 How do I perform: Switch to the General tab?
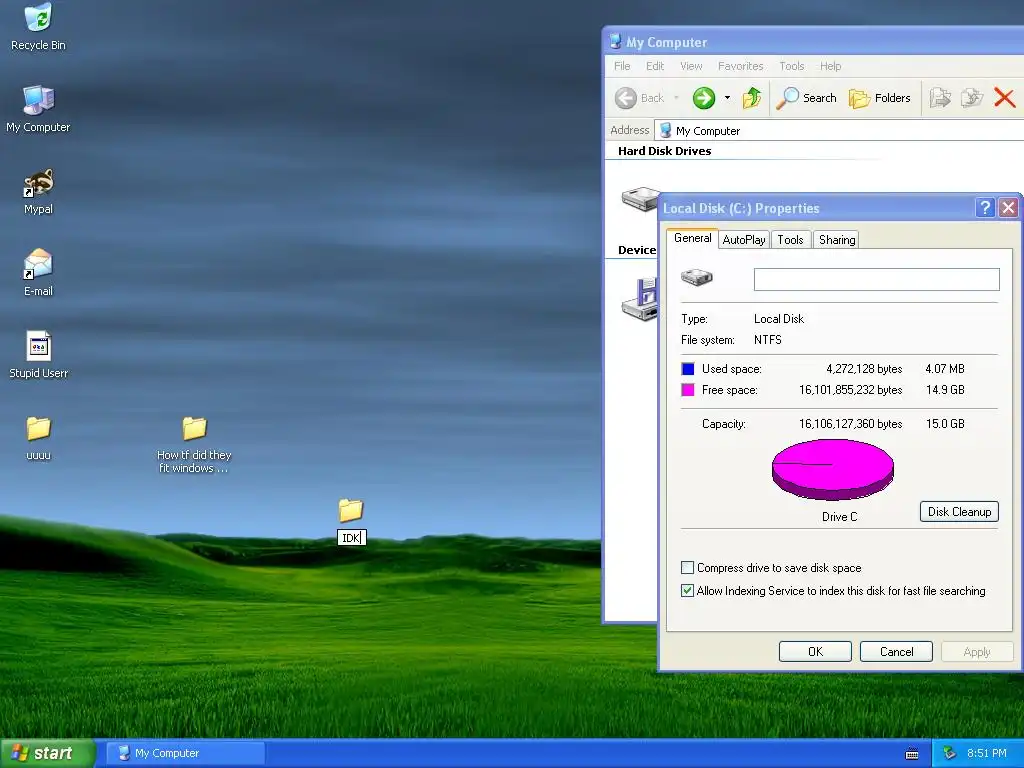pyautogui.click(x=692, y=238)
